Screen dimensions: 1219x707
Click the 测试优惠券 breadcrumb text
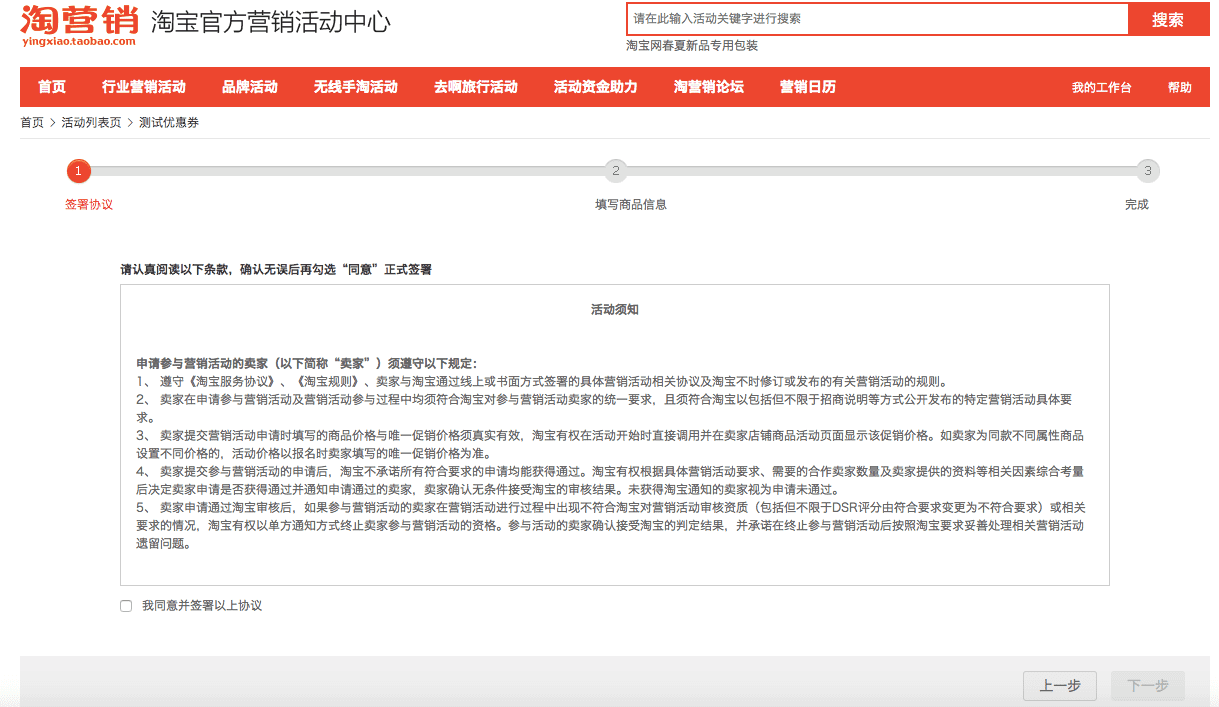coord(169,122)
